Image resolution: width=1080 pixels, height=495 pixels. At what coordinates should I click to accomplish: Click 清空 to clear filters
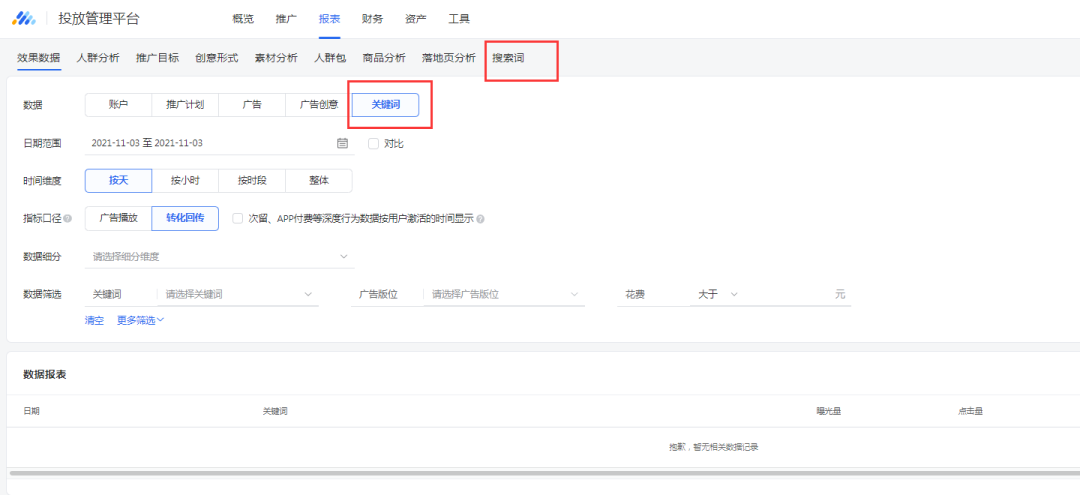point(94,320)
